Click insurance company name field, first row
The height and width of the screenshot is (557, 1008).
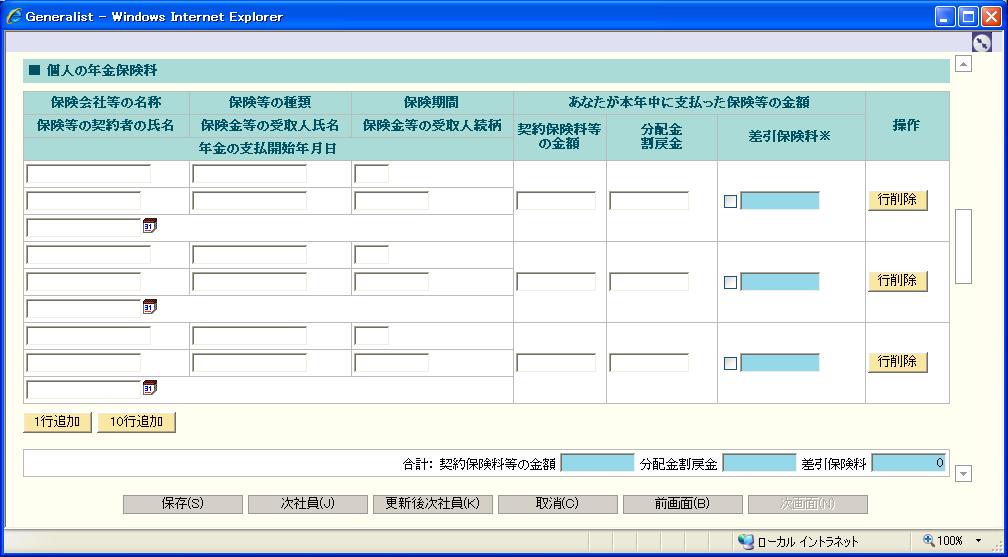pos(89,174)
